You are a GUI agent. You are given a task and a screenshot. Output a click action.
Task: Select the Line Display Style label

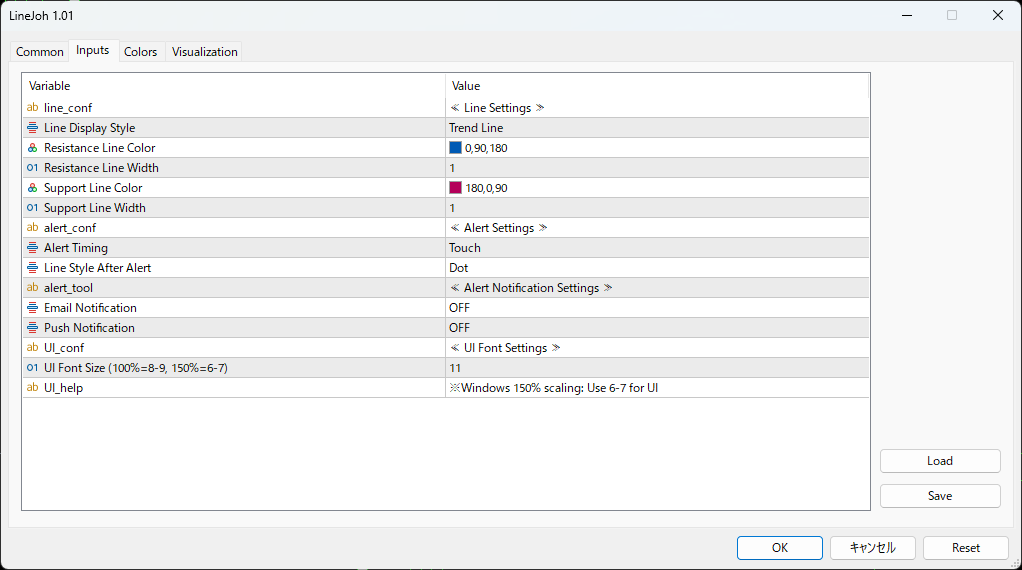tap(89, 128)
